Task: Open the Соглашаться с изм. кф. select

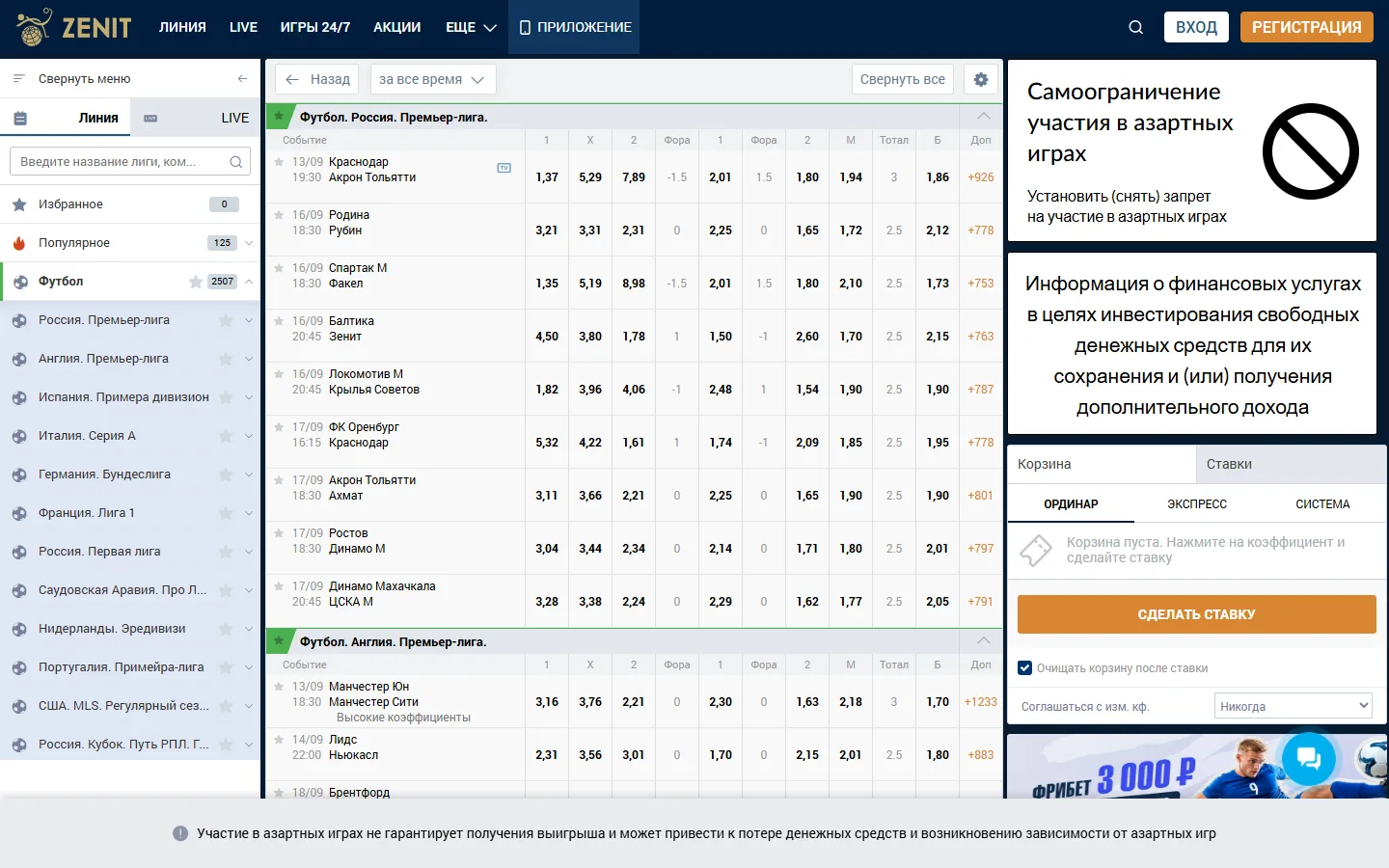Action: click(x=1294, y=706)
